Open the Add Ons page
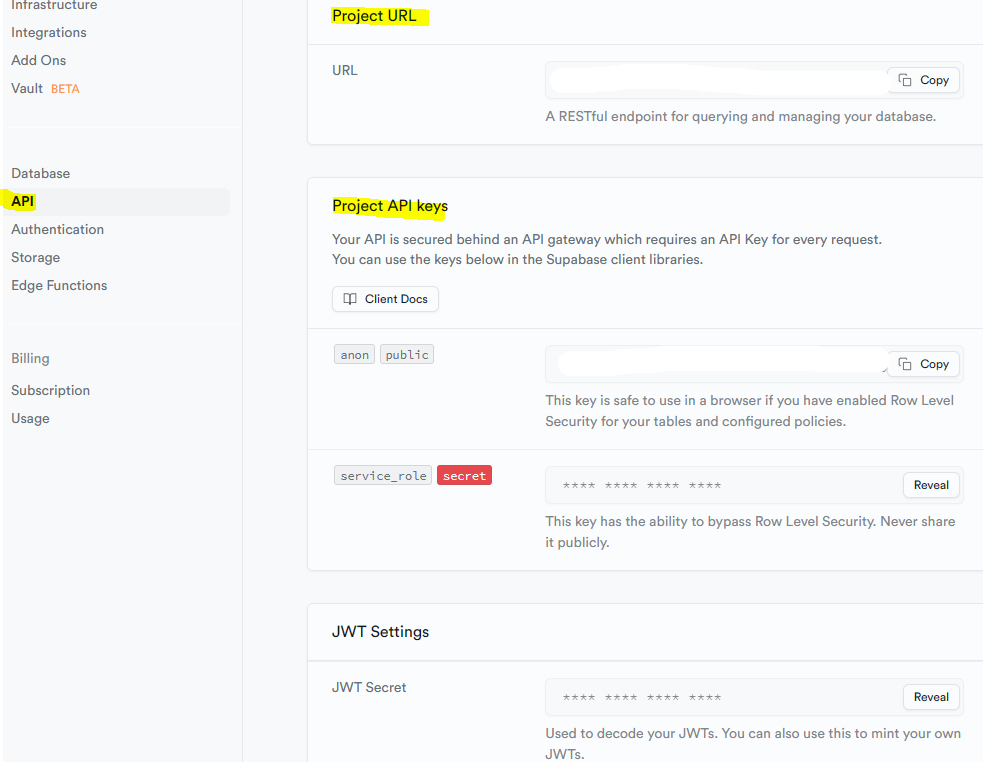 click(38, 60)
